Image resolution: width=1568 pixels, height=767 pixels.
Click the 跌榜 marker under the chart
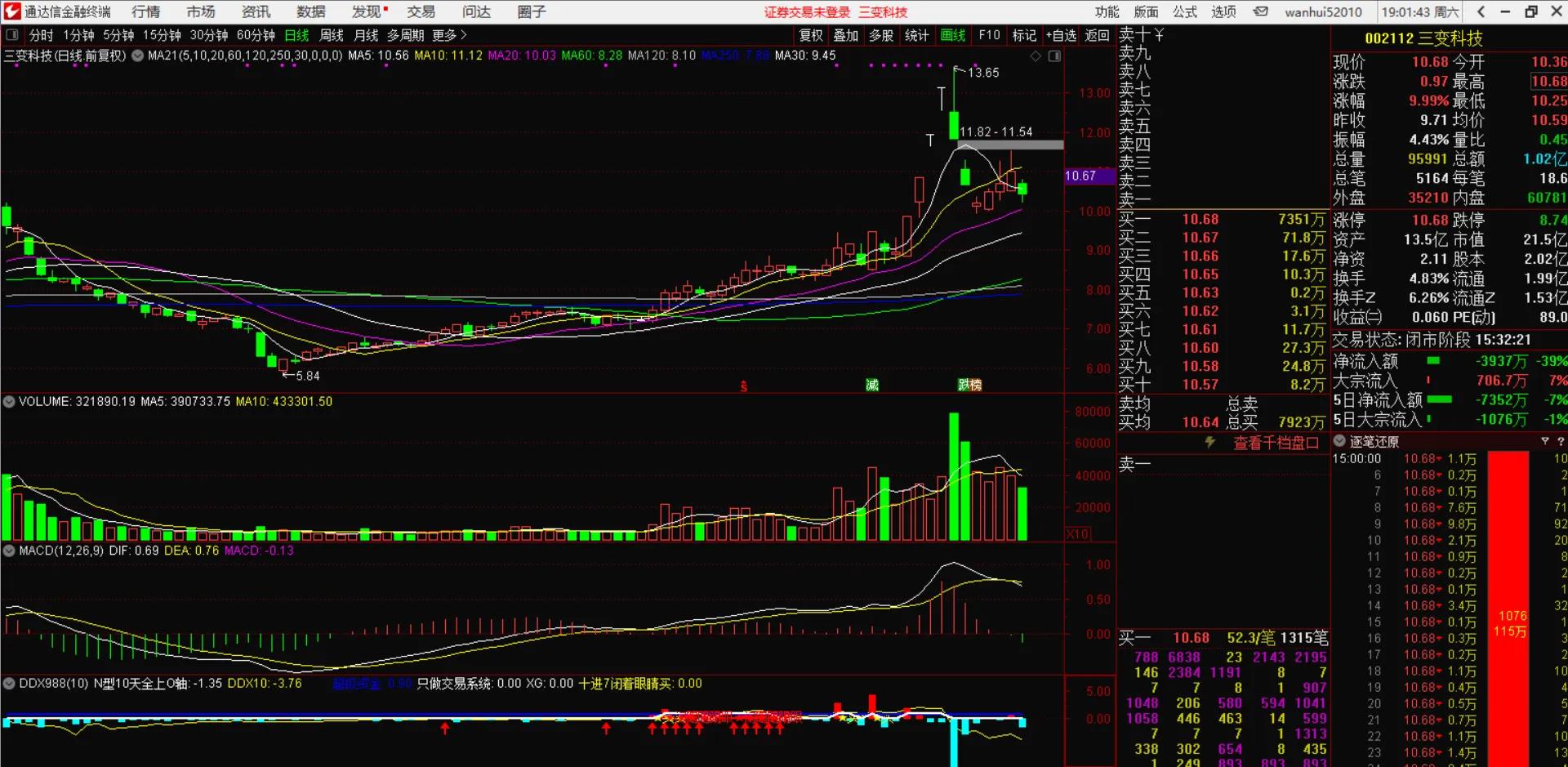(x=970, y=385)
